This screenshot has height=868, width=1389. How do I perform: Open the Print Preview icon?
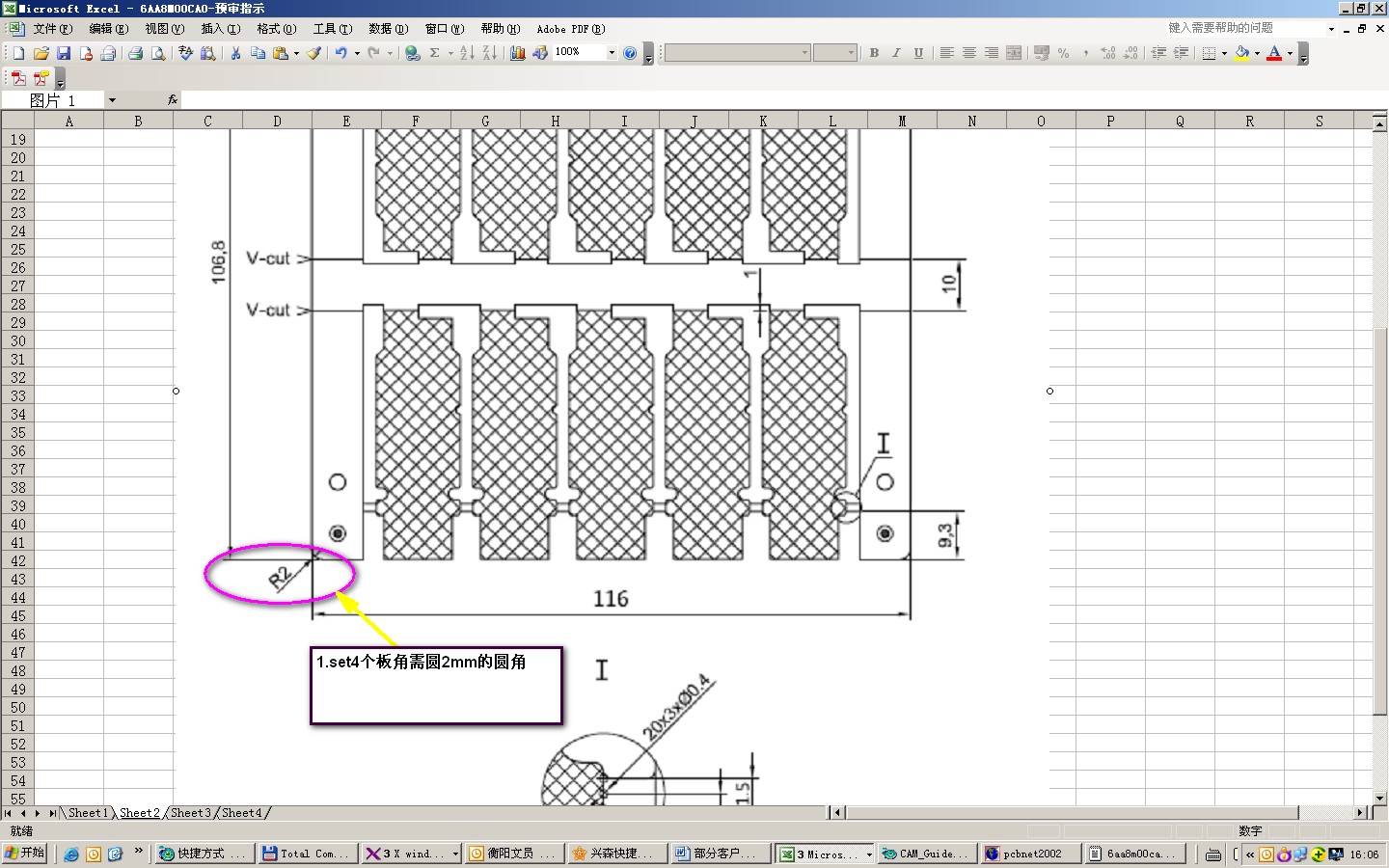158,53
